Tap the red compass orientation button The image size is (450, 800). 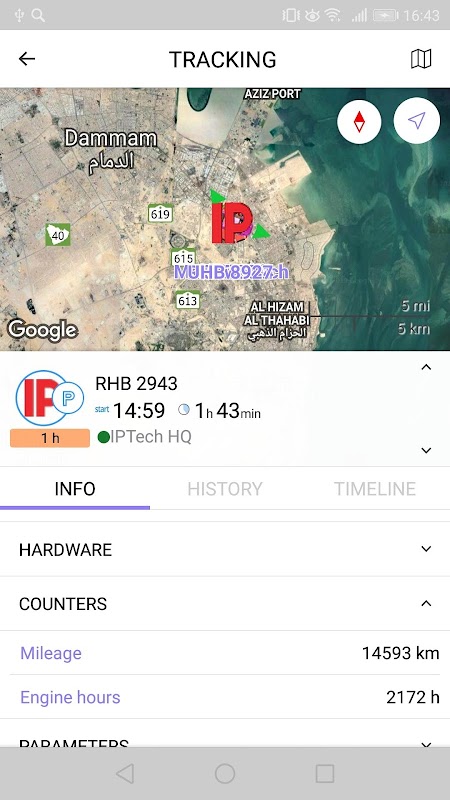359,121
